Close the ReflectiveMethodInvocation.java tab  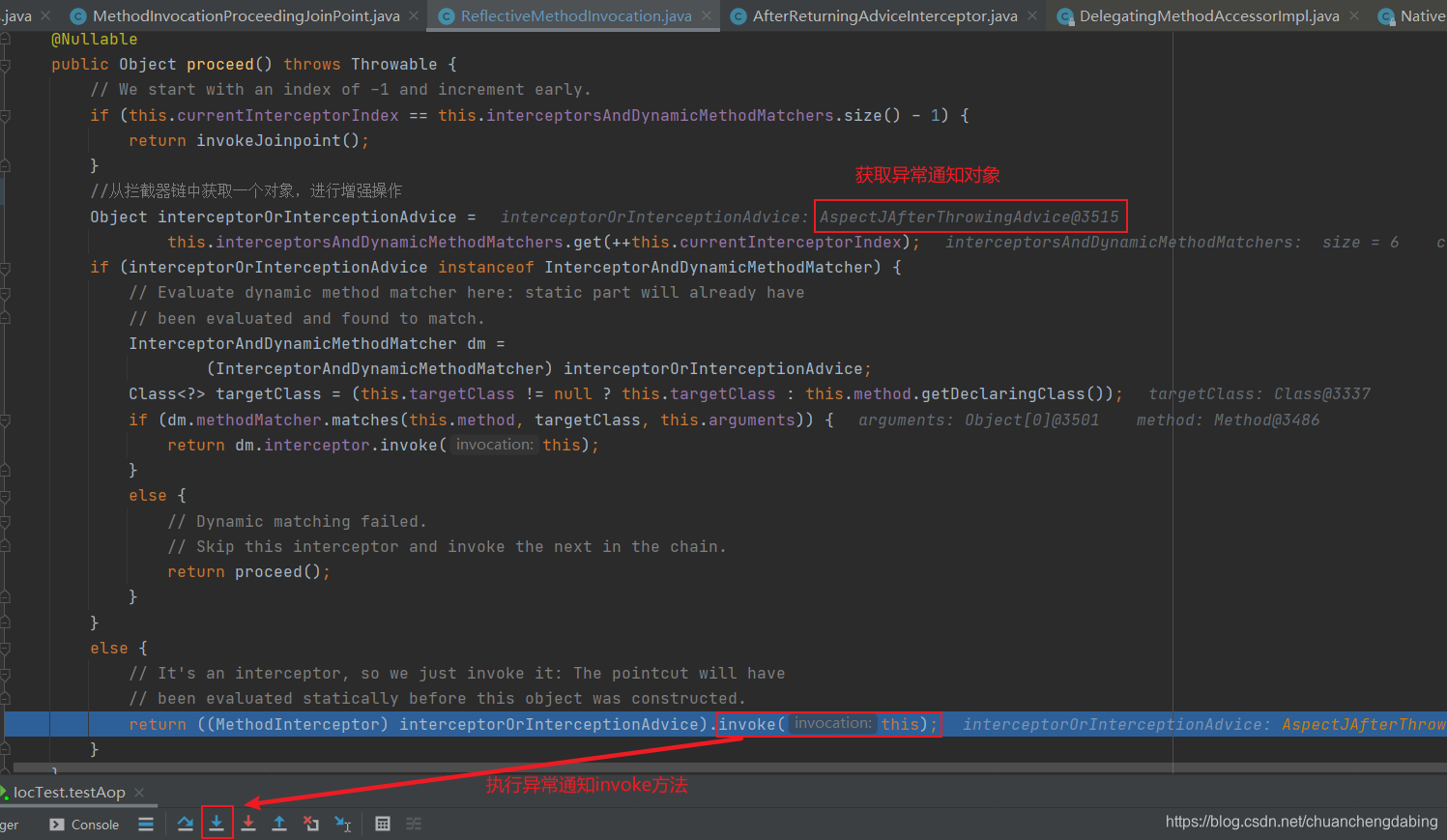(707, 16)
